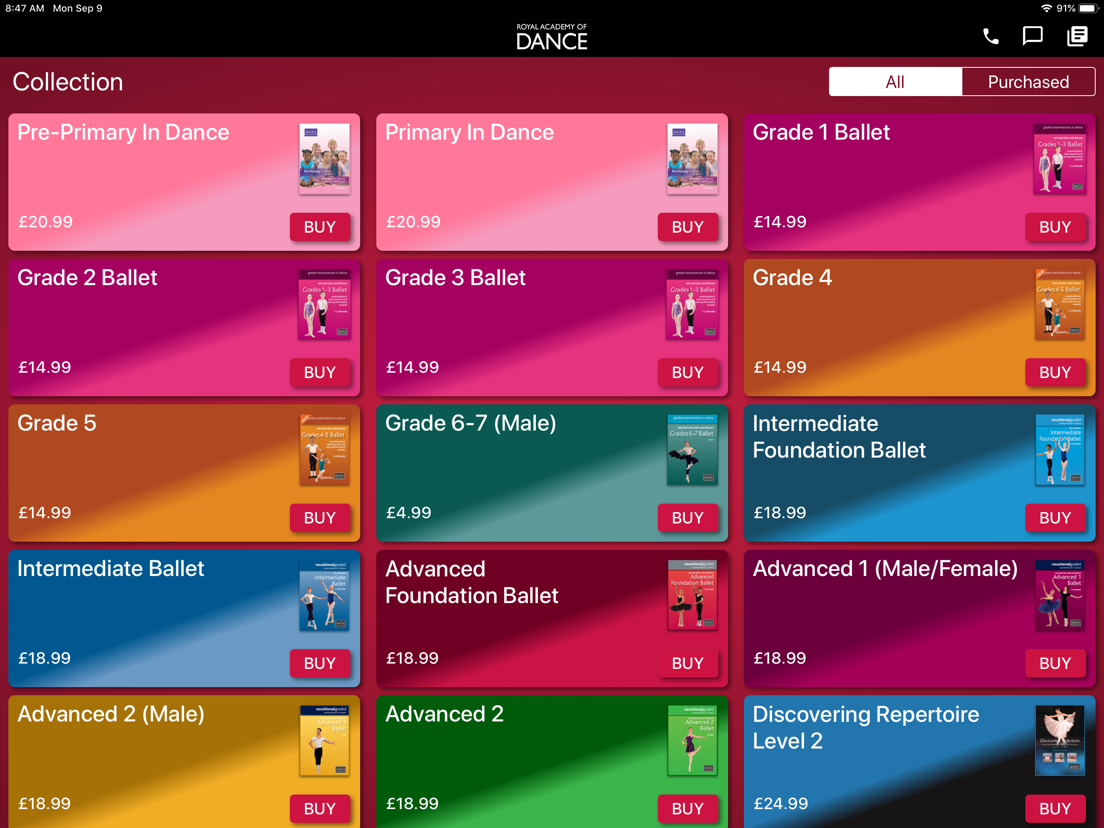
Task: Tap the Mon Sep 9 date
Action: [x=77, y=8]
